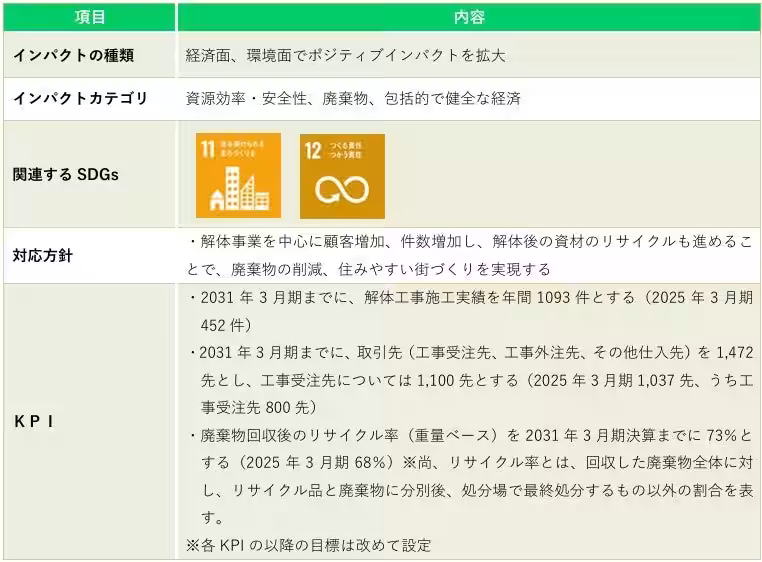Viewport: 762px width, 562px height.
Task: Click the text 事受注先 800 先）
Action: [x=259, y=407]
